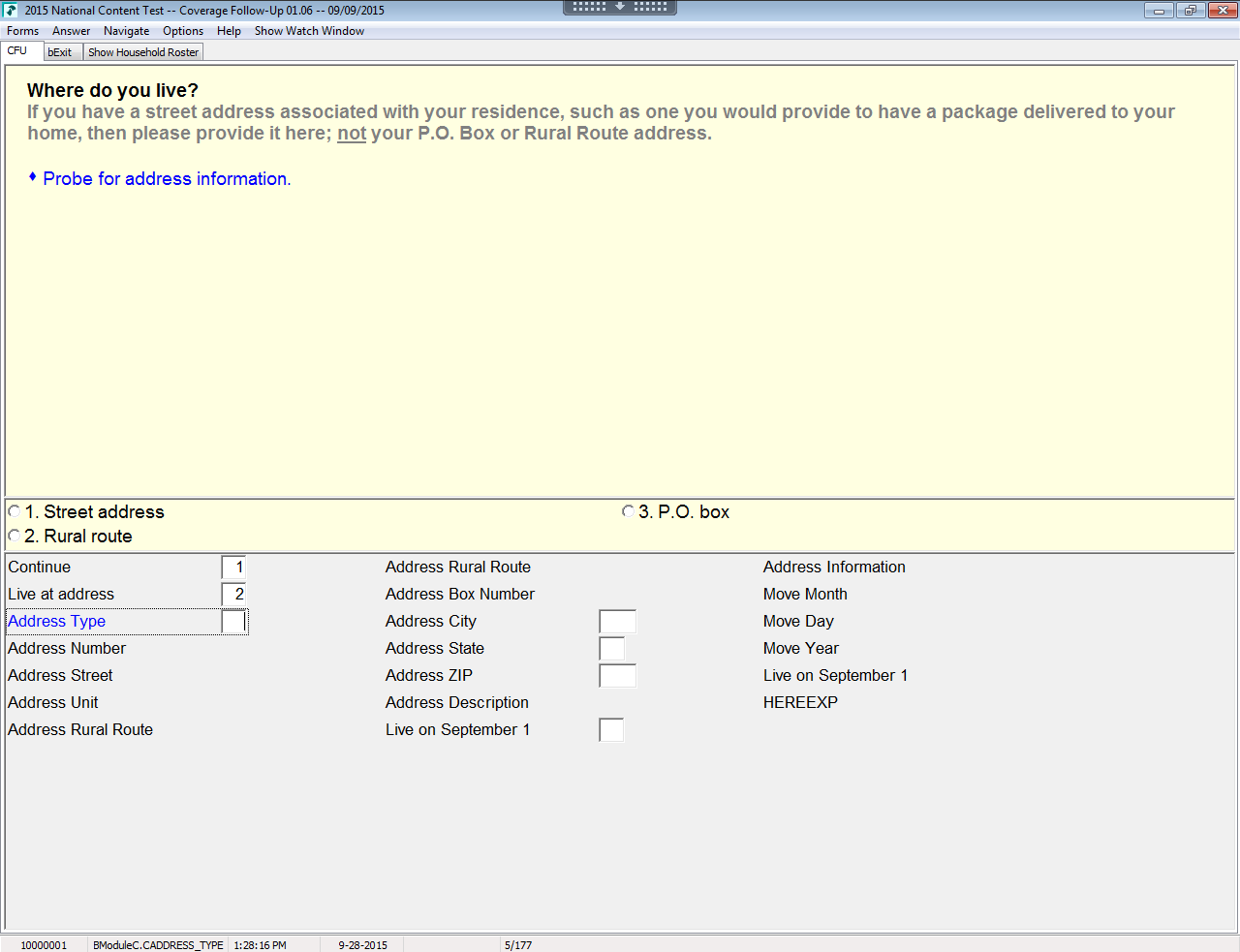1240x952 pixels.
Task: Click the Address City label
Action: tap(431, 622)
